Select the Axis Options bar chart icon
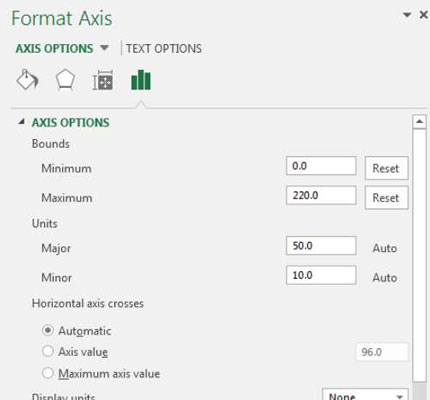The image size is (430, 400). coord(141,80)
